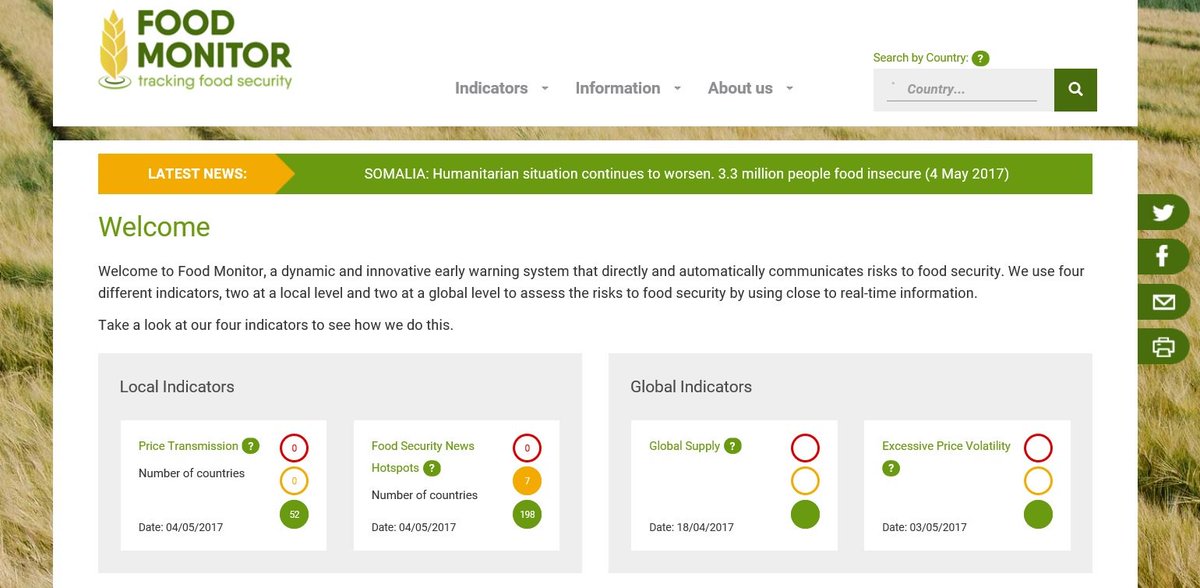
Task: Expand the Information dropdown arrow
Action: click(x=677, y=88)
